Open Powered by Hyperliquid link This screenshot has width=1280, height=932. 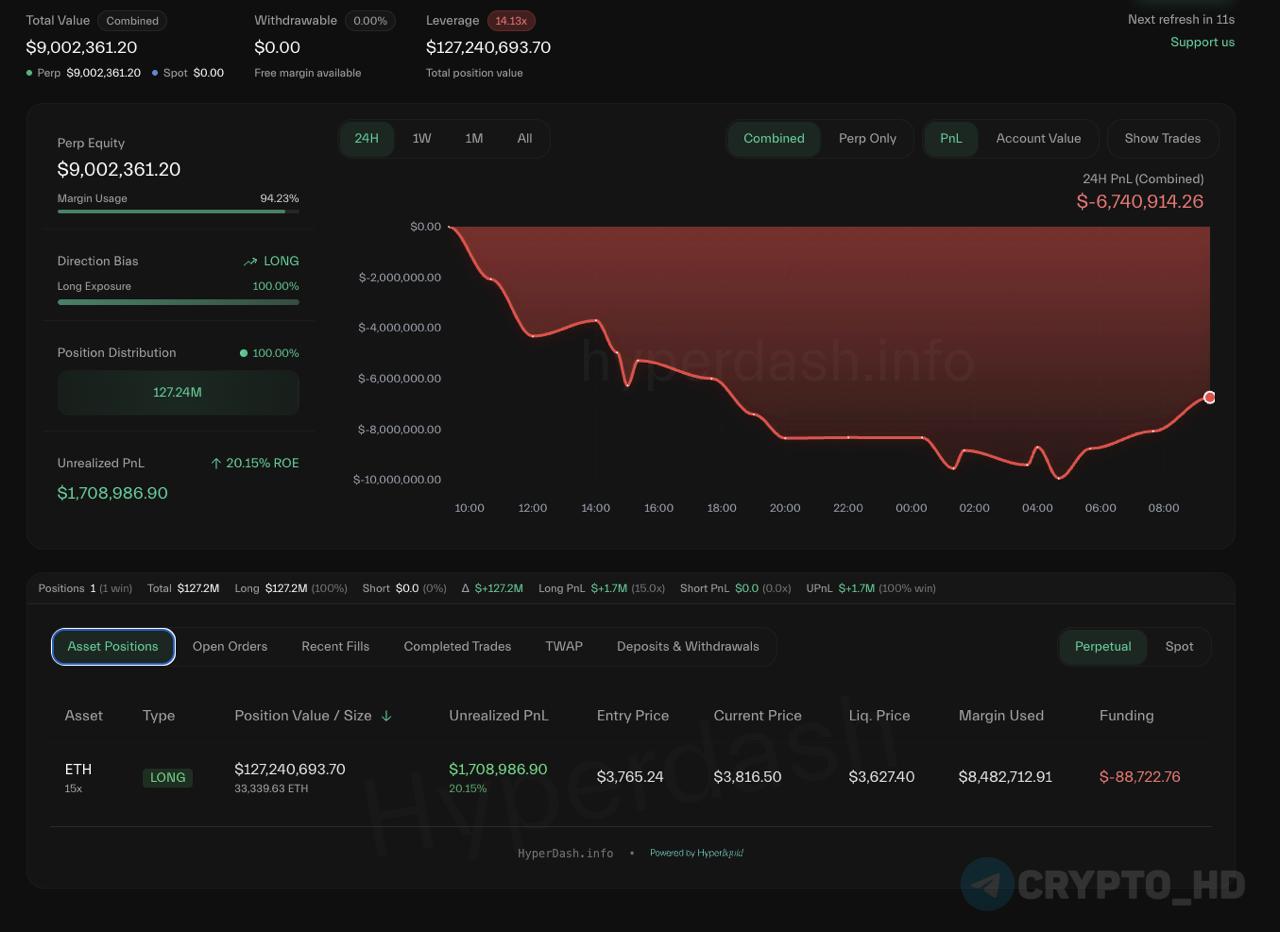696,853
